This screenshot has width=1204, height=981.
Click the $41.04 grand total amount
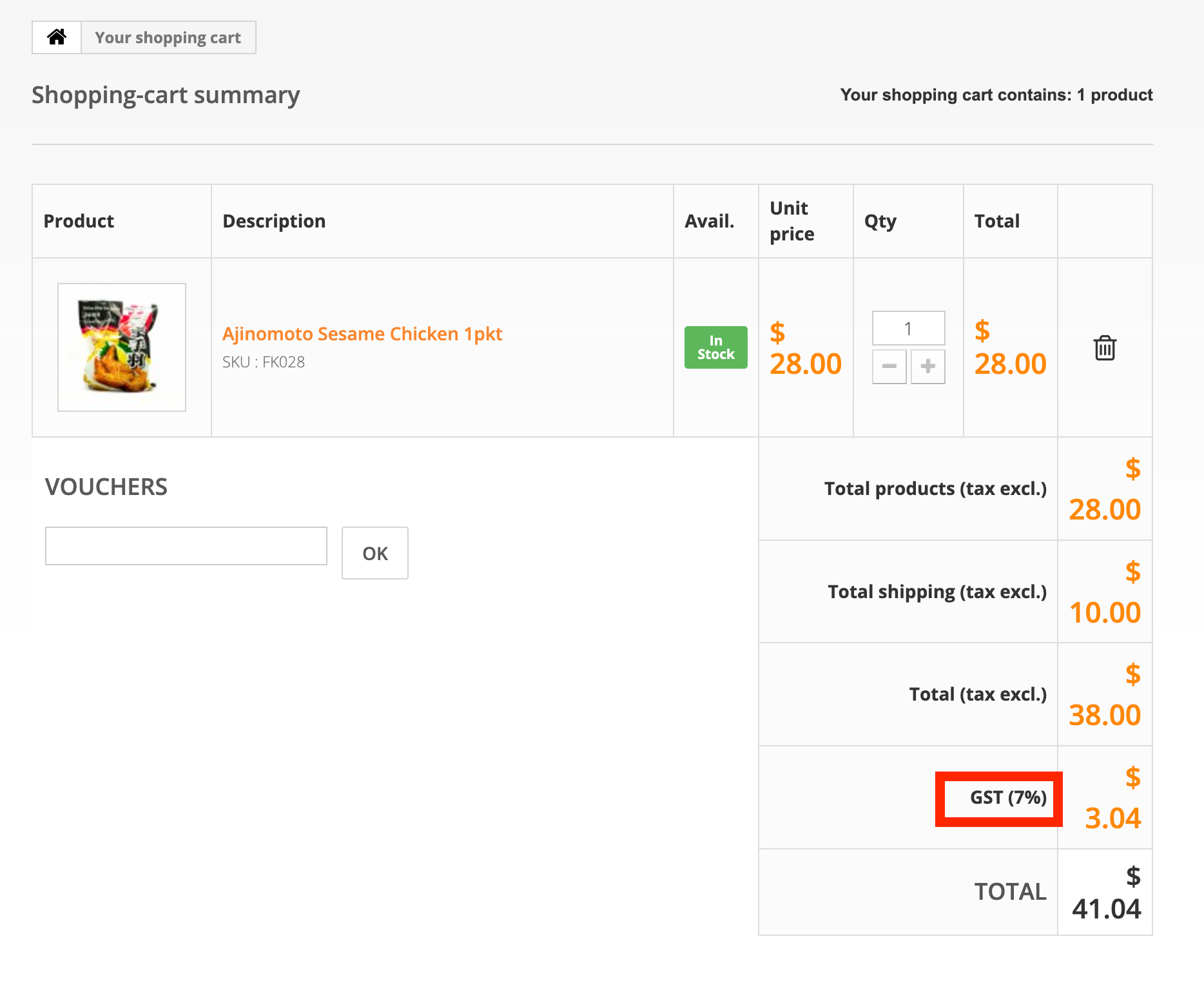pos(1106,908)
